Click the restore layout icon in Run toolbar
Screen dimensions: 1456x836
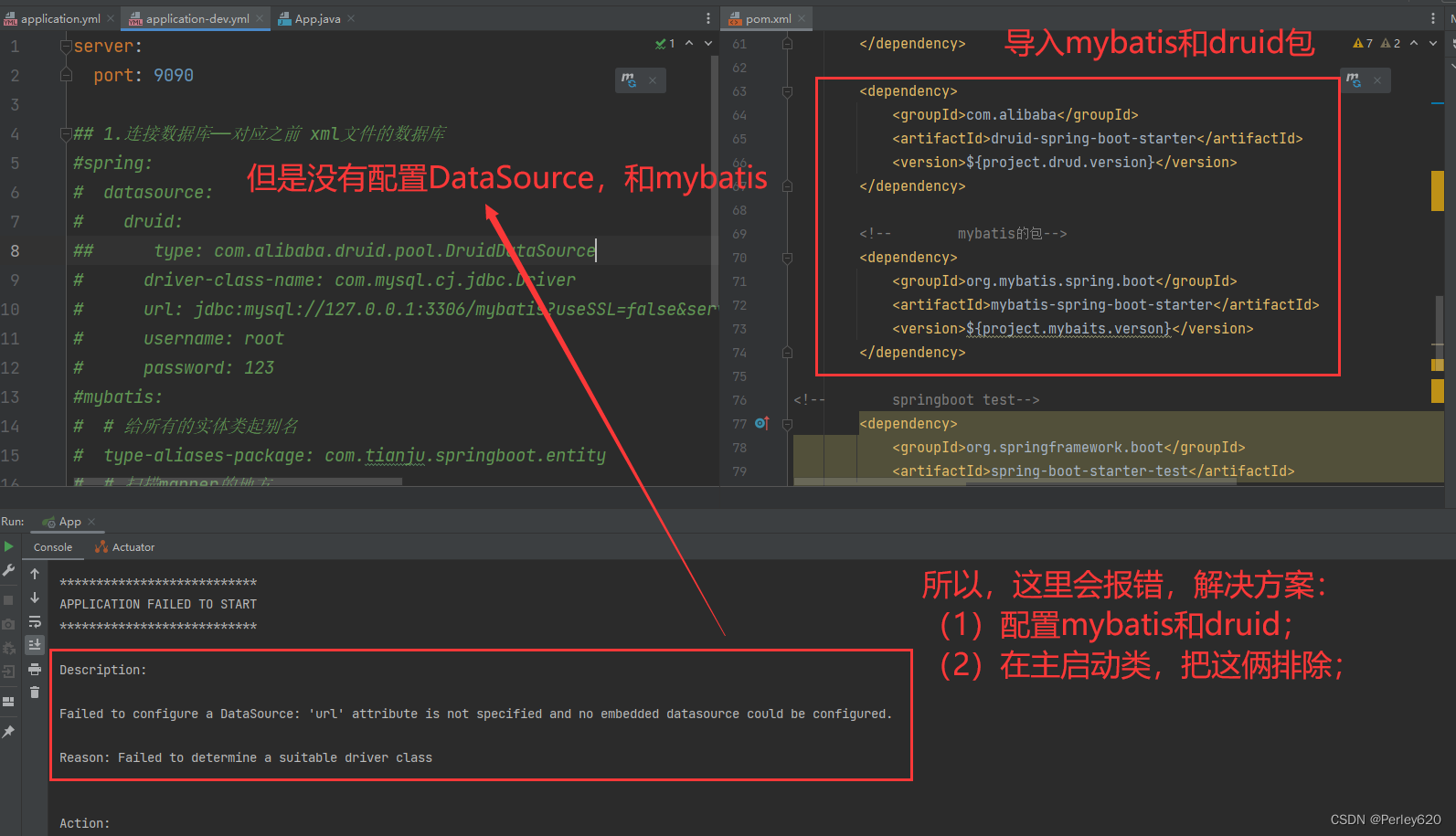pyautogui.click(x=8, y=702)
